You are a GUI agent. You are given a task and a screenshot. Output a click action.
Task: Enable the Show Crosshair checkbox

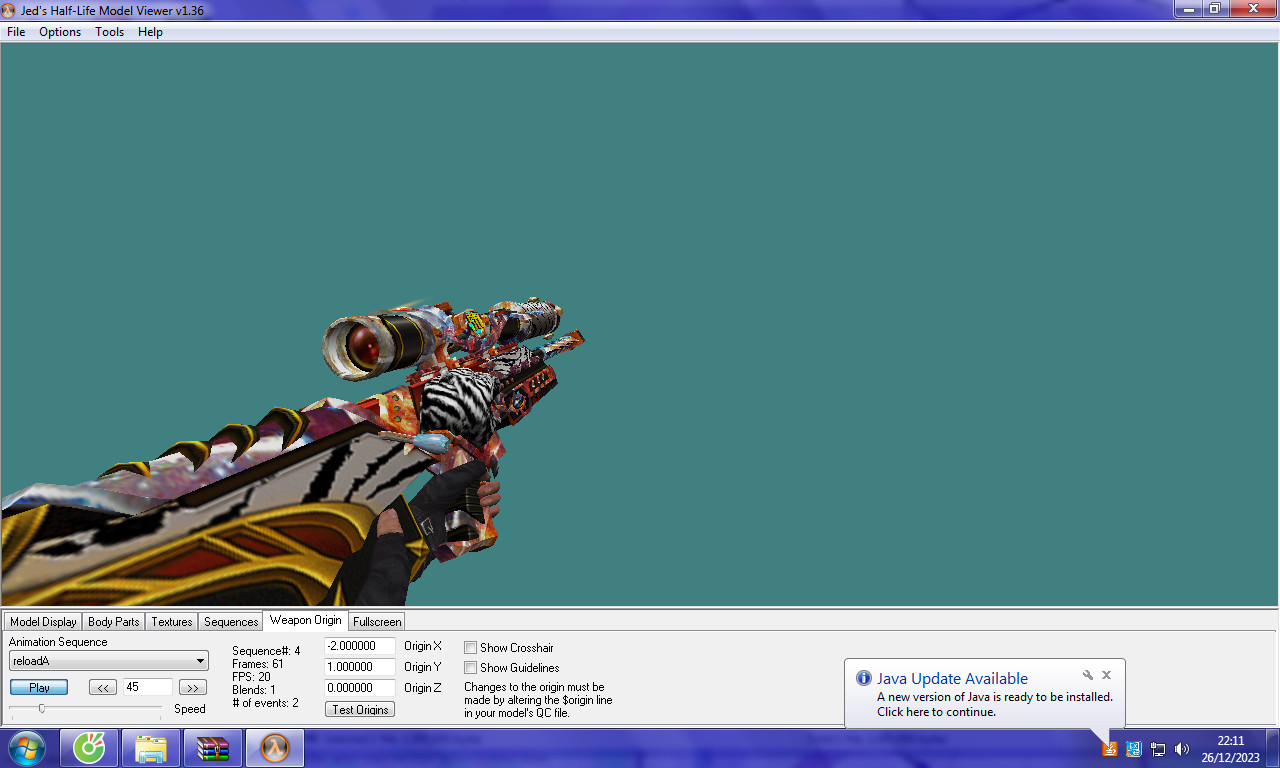(470, 648)
